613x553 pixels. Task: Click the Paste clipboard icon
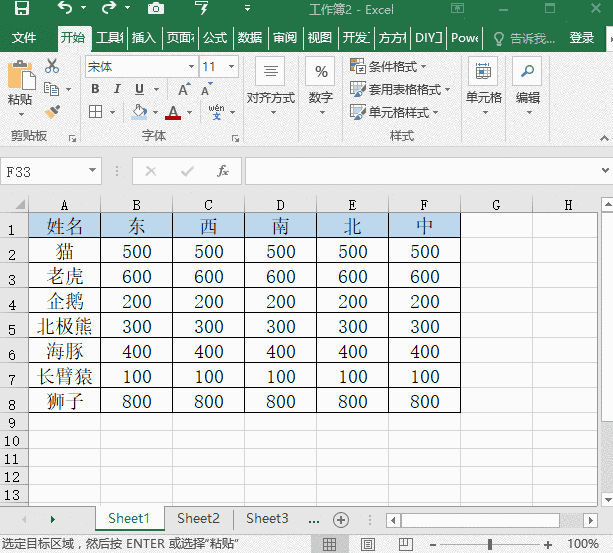[x=20, y=82]
